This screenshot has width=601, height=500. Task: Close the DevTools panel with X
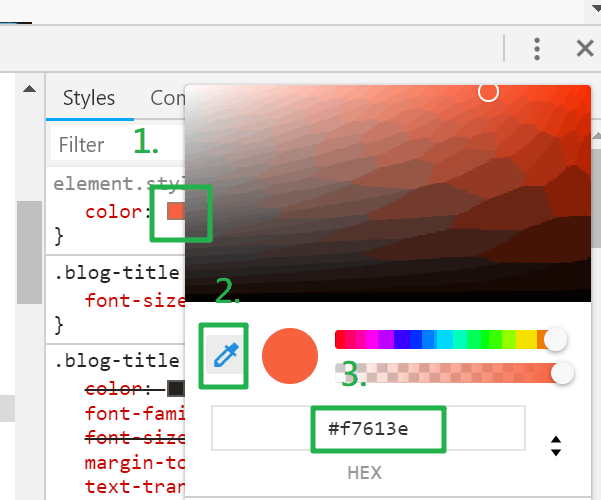point(585,48)
